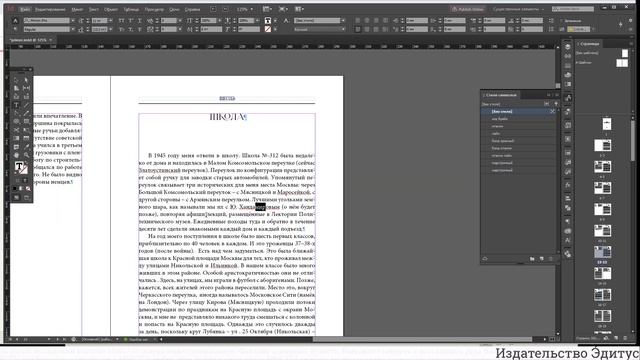Toggle Subscript formatting
The height and width of the screenshot is (360, 640).
point(131,29)
